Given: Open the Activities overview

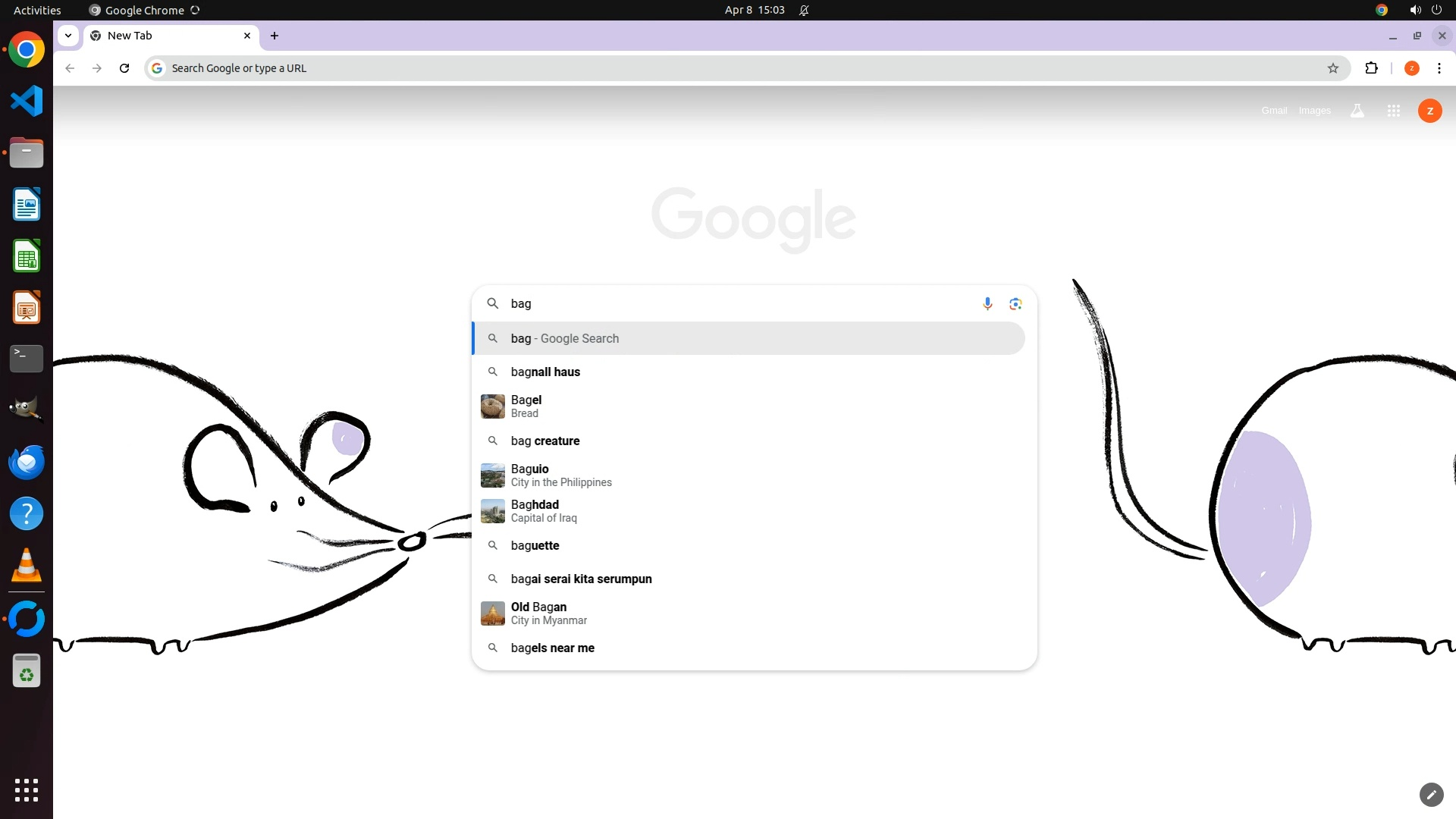Looking at the screenshot, I should coord(37,10).
